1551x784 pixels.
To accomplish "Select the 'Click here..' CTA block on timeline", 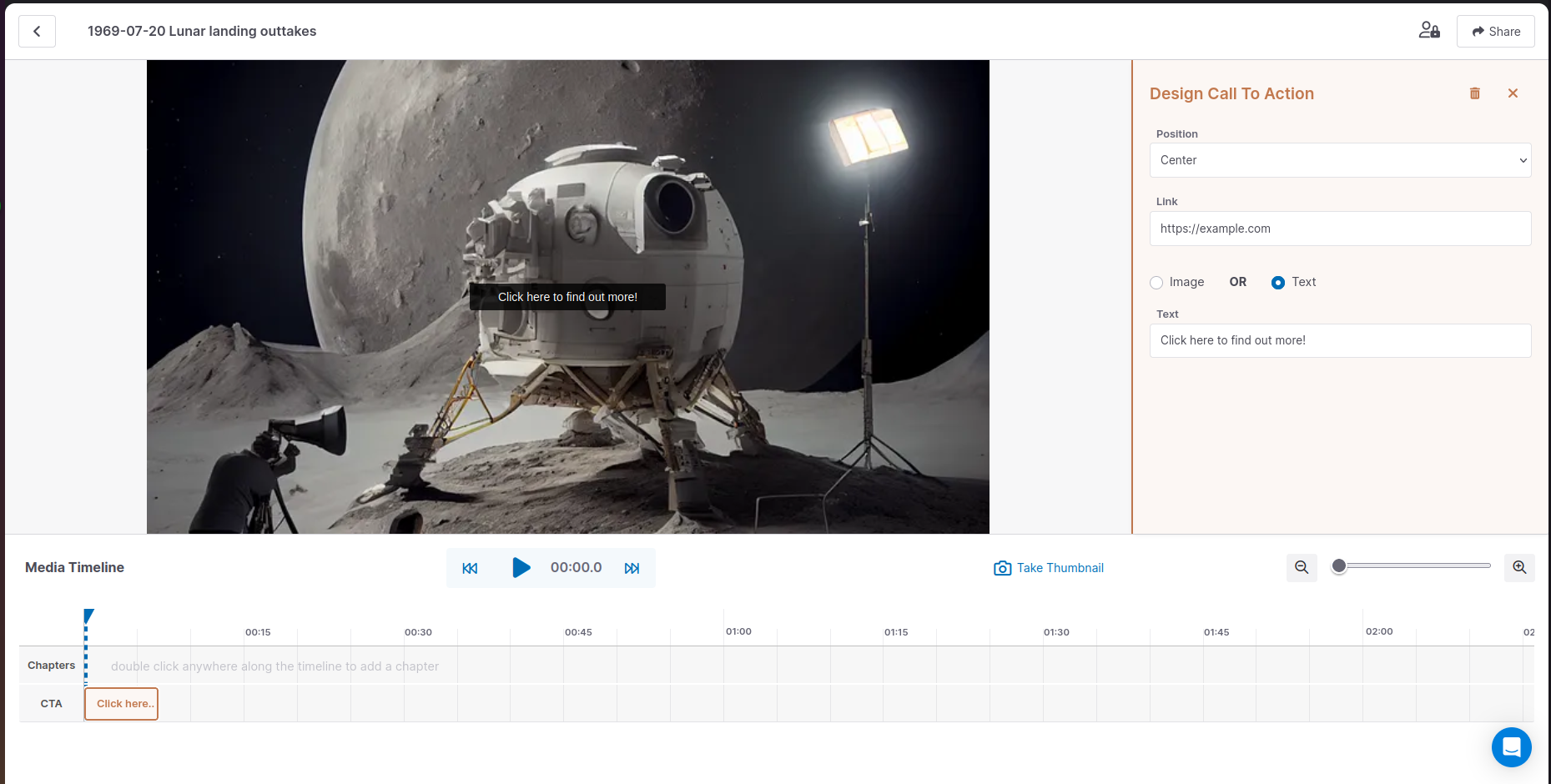I will (x=121, y=704).
